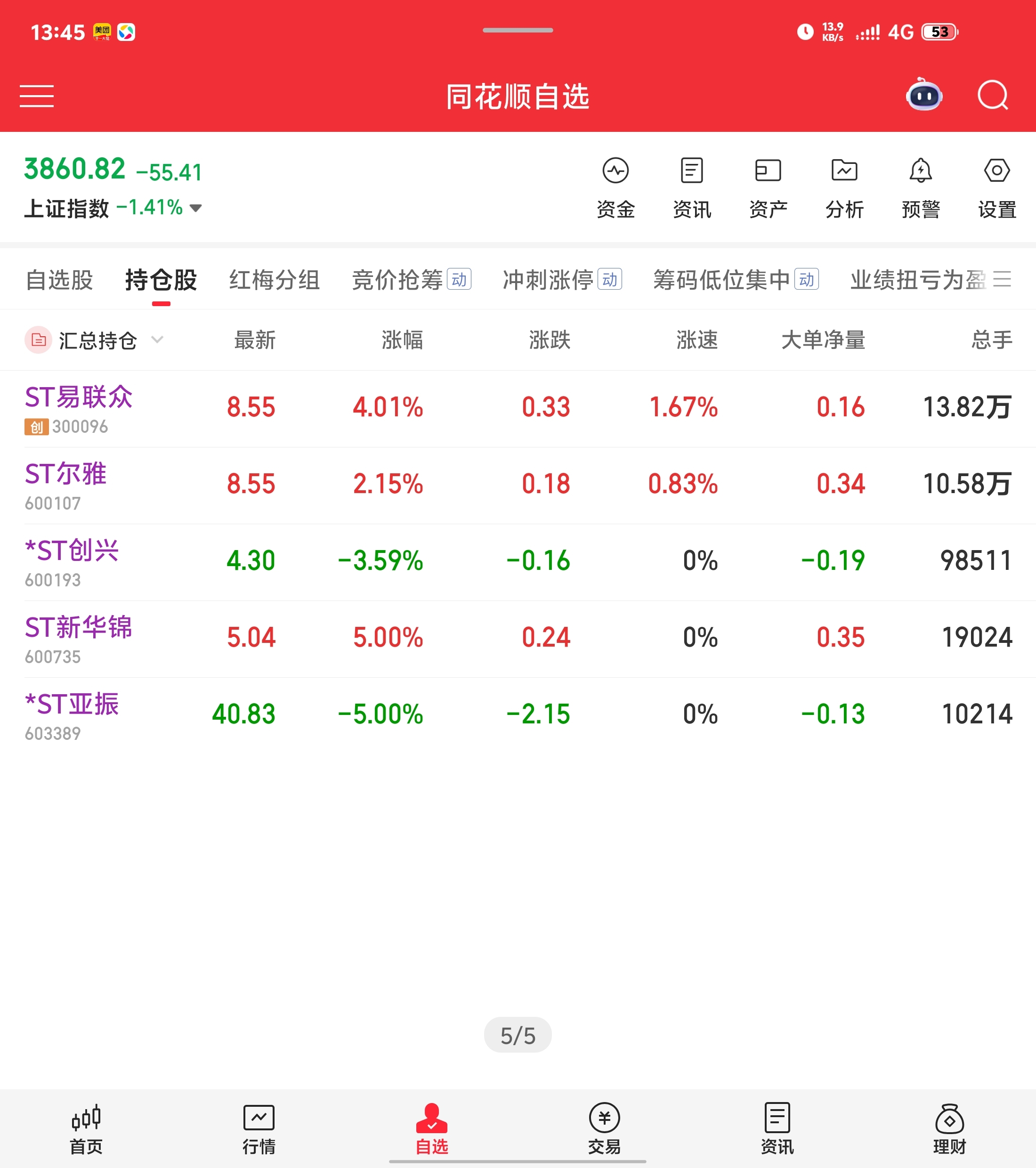Image resolution: width=1036 pixels, height=1168 pixels.
Task: Tap the AI robot assistant icon
Action: (x=923, y=95)
